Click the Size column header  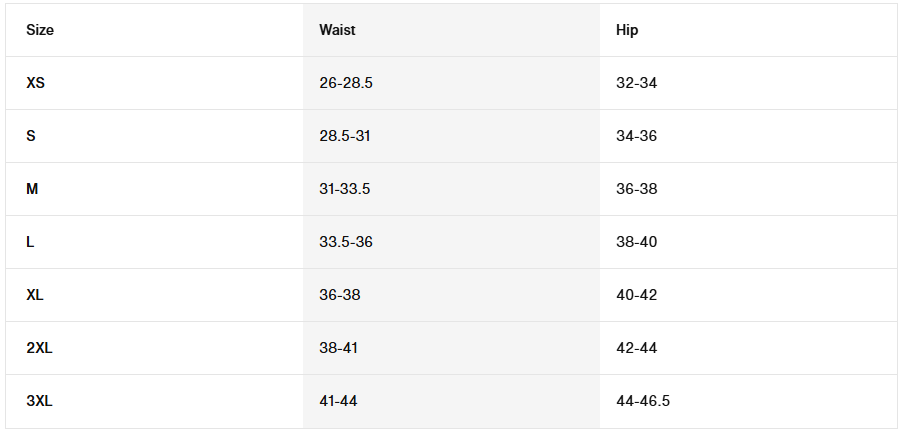(x=40, y=30)
